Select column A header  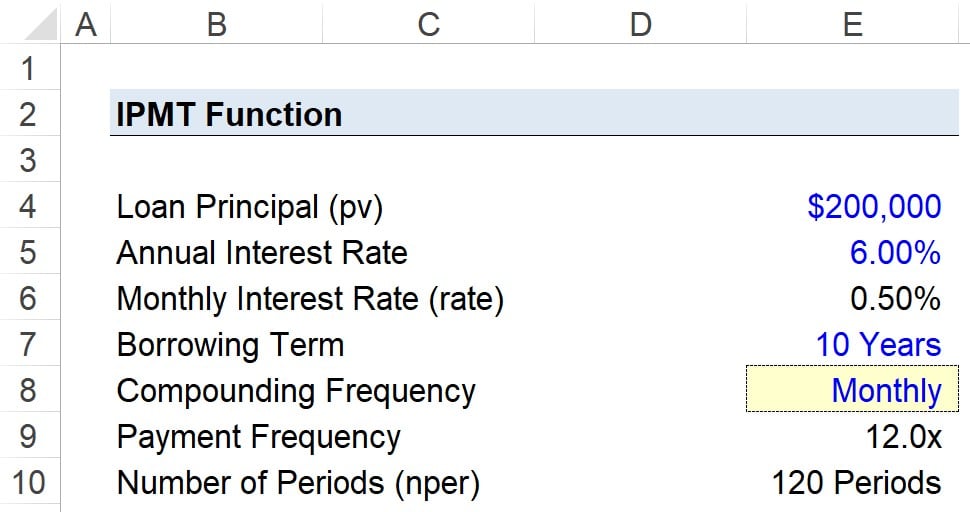pyautogui.click(x=86, y=22)
